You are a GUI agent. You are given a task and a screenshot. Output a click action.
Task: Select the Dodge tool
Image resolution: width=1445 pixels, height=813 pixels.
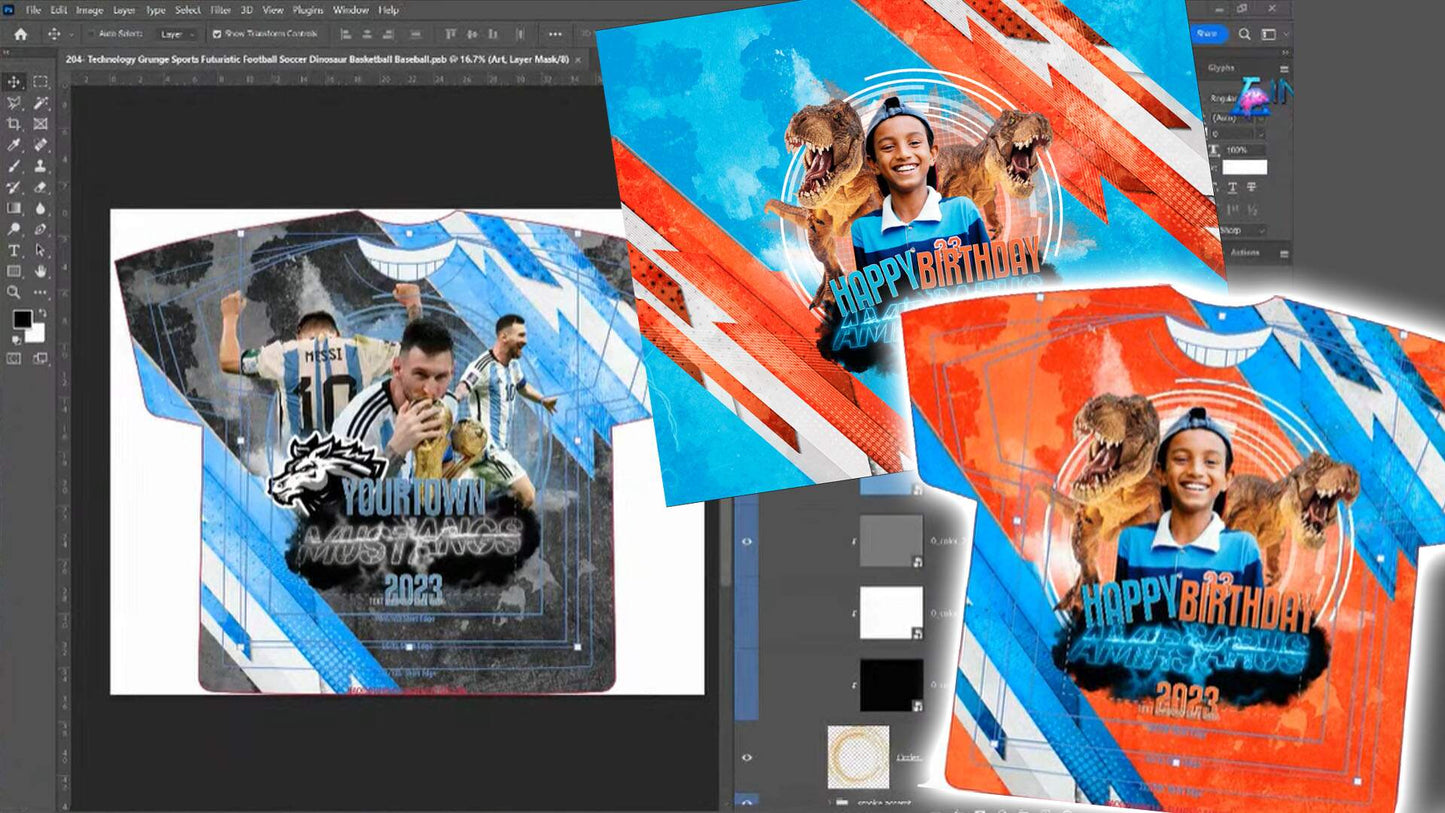[15, 229]
